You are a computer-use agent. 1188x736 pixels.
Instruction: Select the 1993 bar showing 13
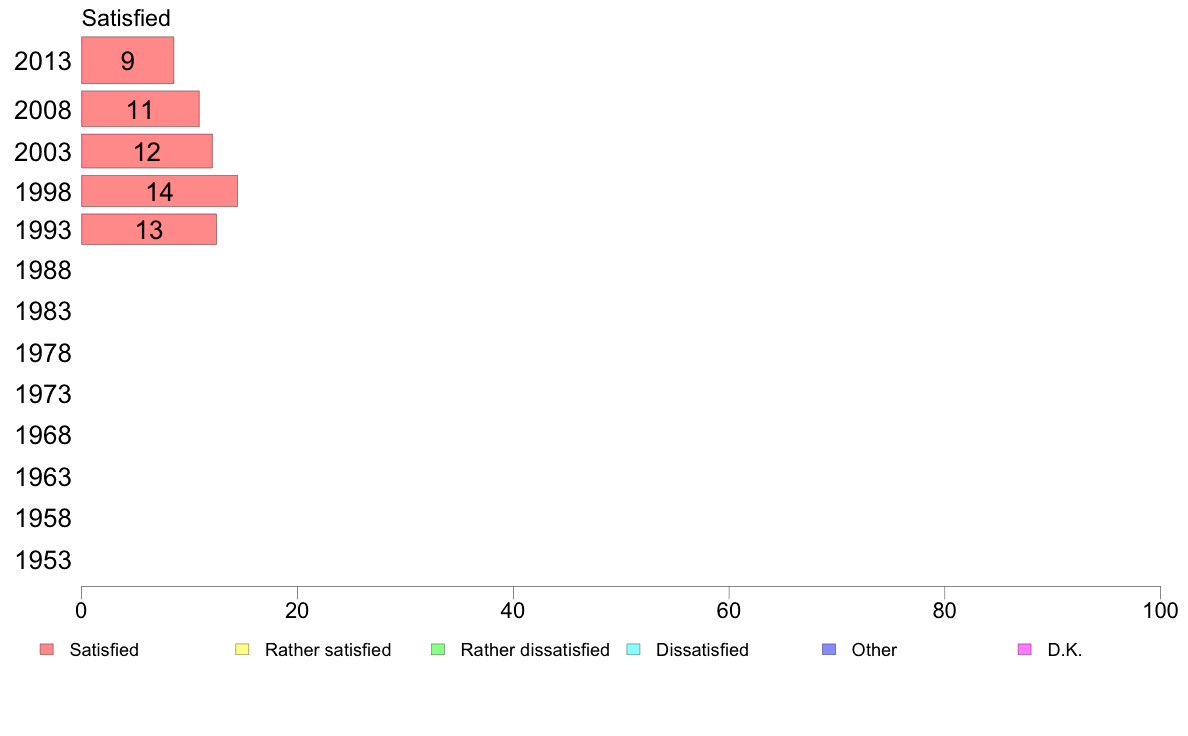click(149, 229)
